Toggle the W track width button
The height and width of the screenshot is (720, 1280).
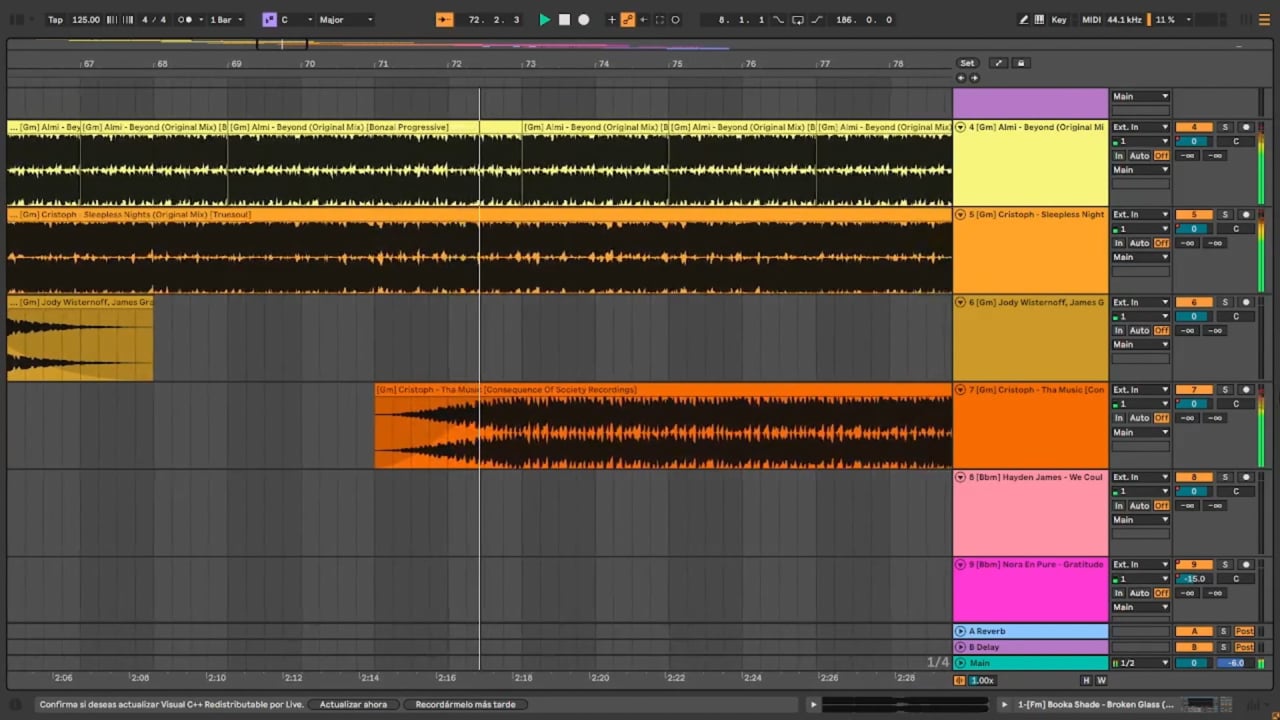[x=1101, y=681]
